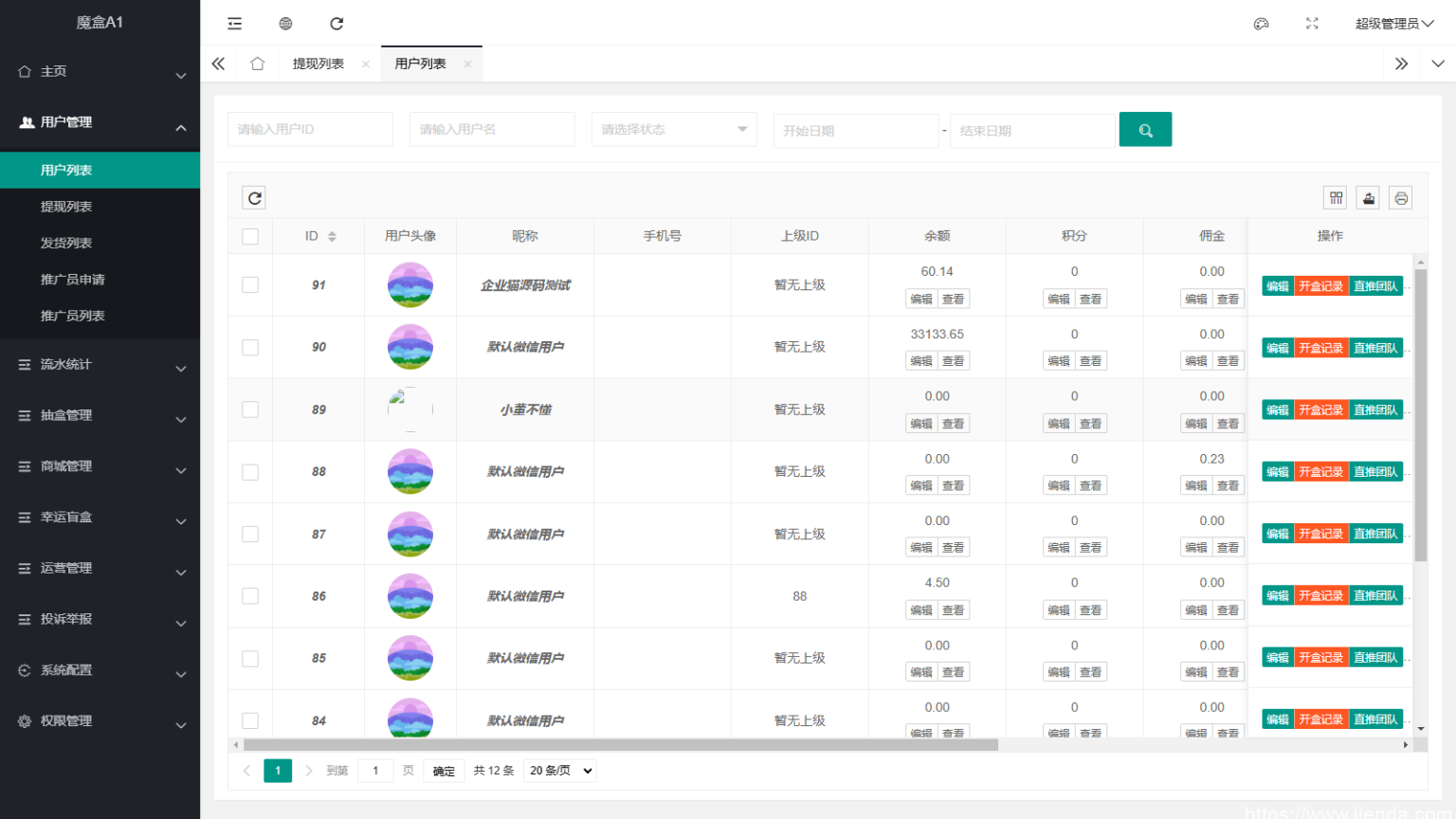The image size is (1456, 819).
Task: Click the refresh icon above the user table
Action: (x=254, y=197)
